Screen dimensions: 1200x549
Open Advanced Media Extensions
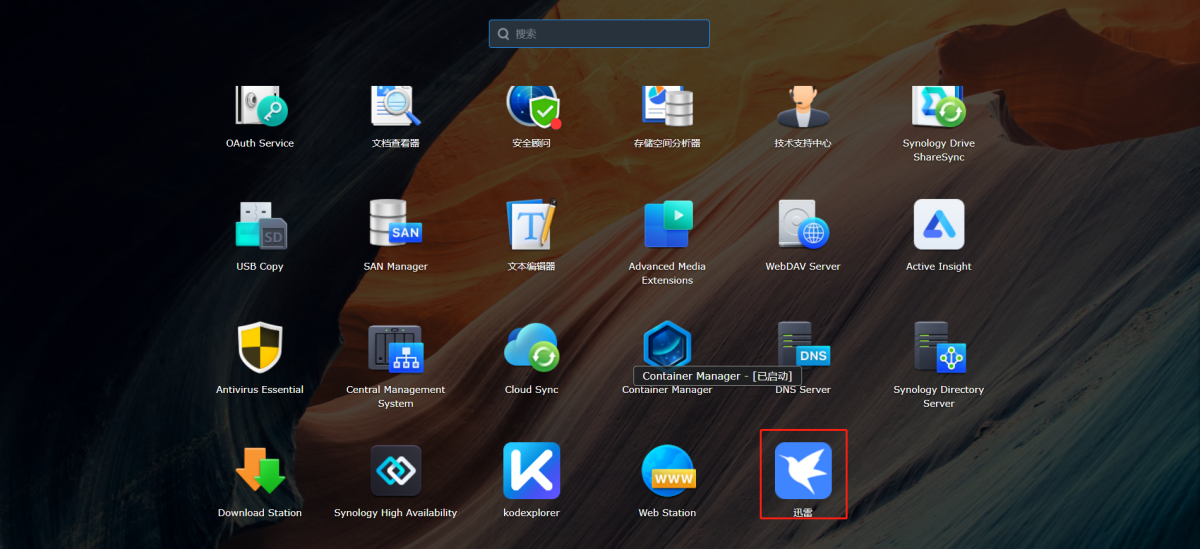667,224
